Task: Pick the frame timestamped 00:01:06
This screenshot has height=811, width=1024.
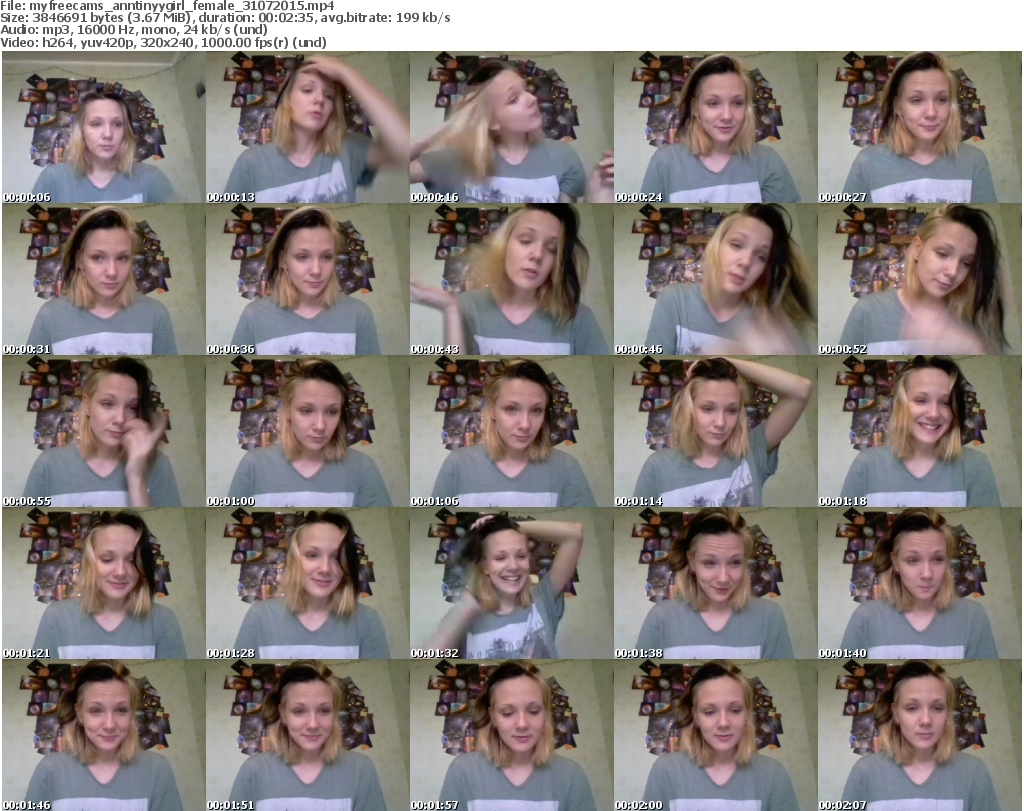Action: click(x=511, y=432)
